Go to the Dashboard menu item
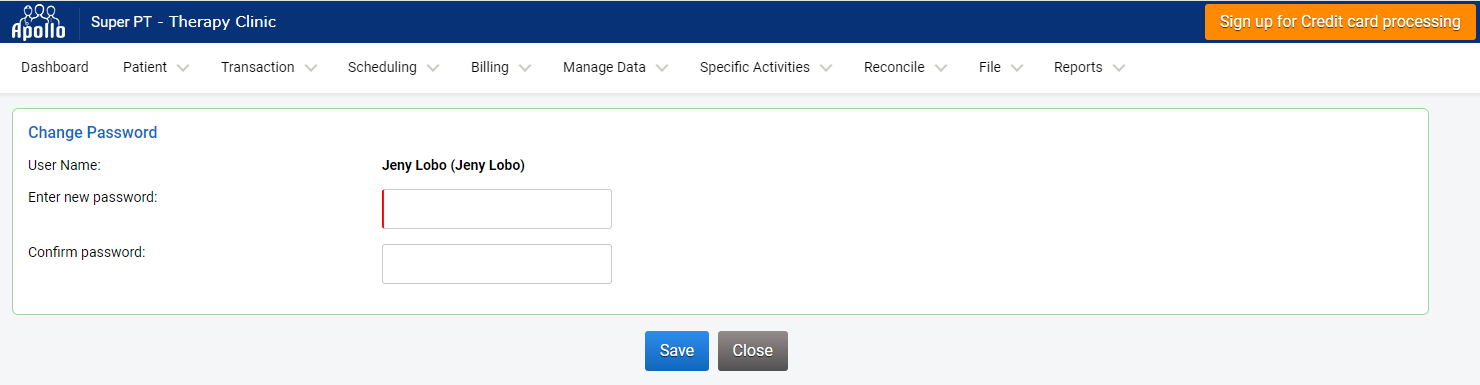 [55, 67]
